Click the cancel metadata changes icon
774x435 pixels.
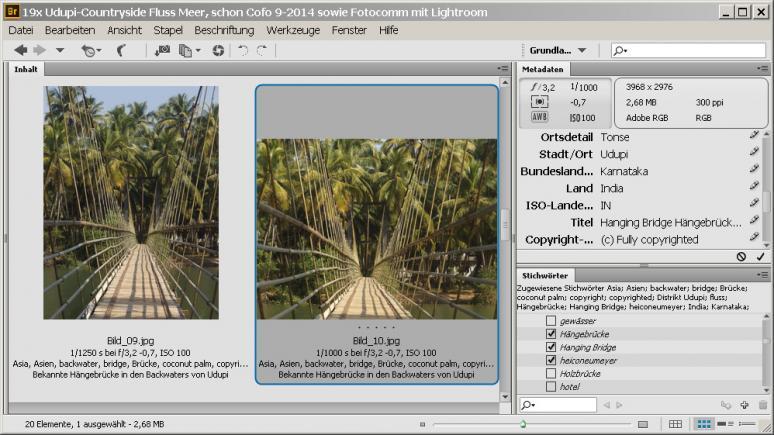point(741,257)
